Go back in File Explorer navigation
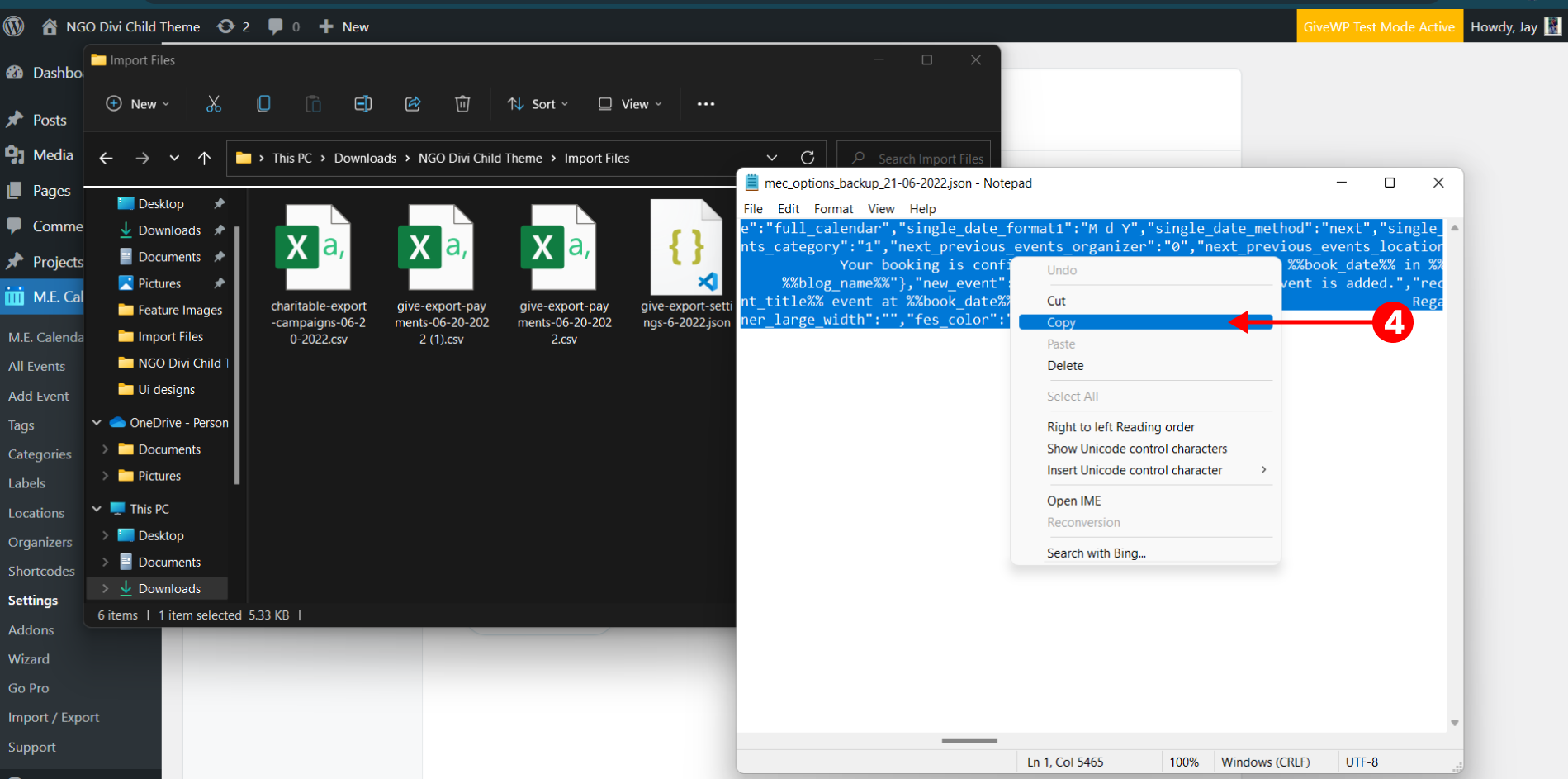The height and width of the screenshot is (779, 1568). pyautogui.click(x=106, y=158)
